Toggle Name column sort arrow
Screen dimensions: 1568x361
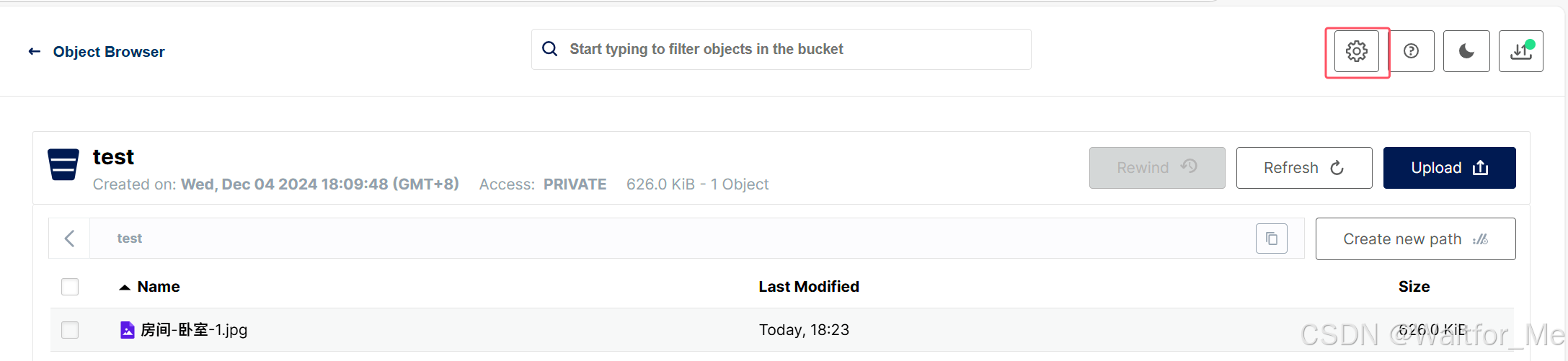point(125,287)
